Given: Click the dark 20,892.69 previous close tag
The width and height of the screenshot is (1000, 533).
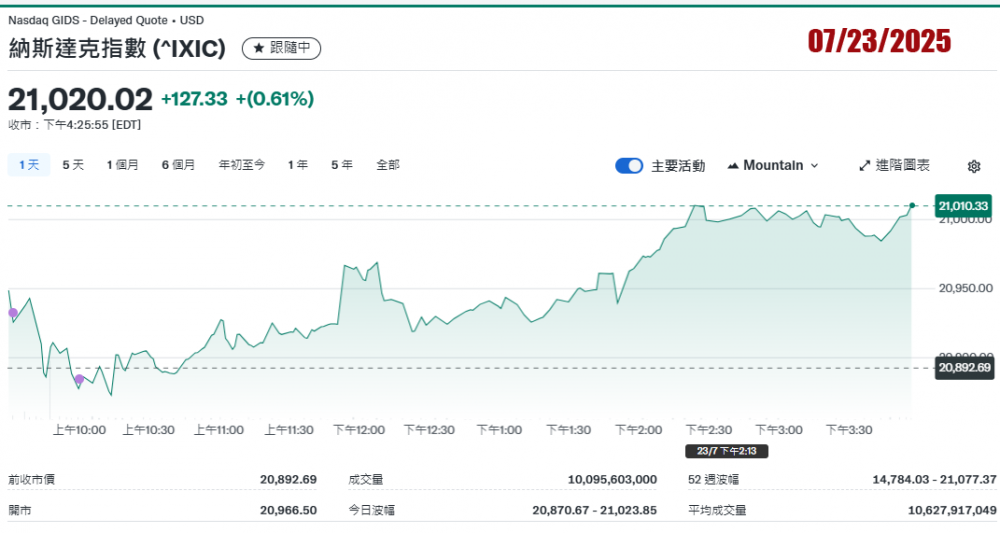Looking at the screenshot, I should pyautogui.click(x=963, y=368).
